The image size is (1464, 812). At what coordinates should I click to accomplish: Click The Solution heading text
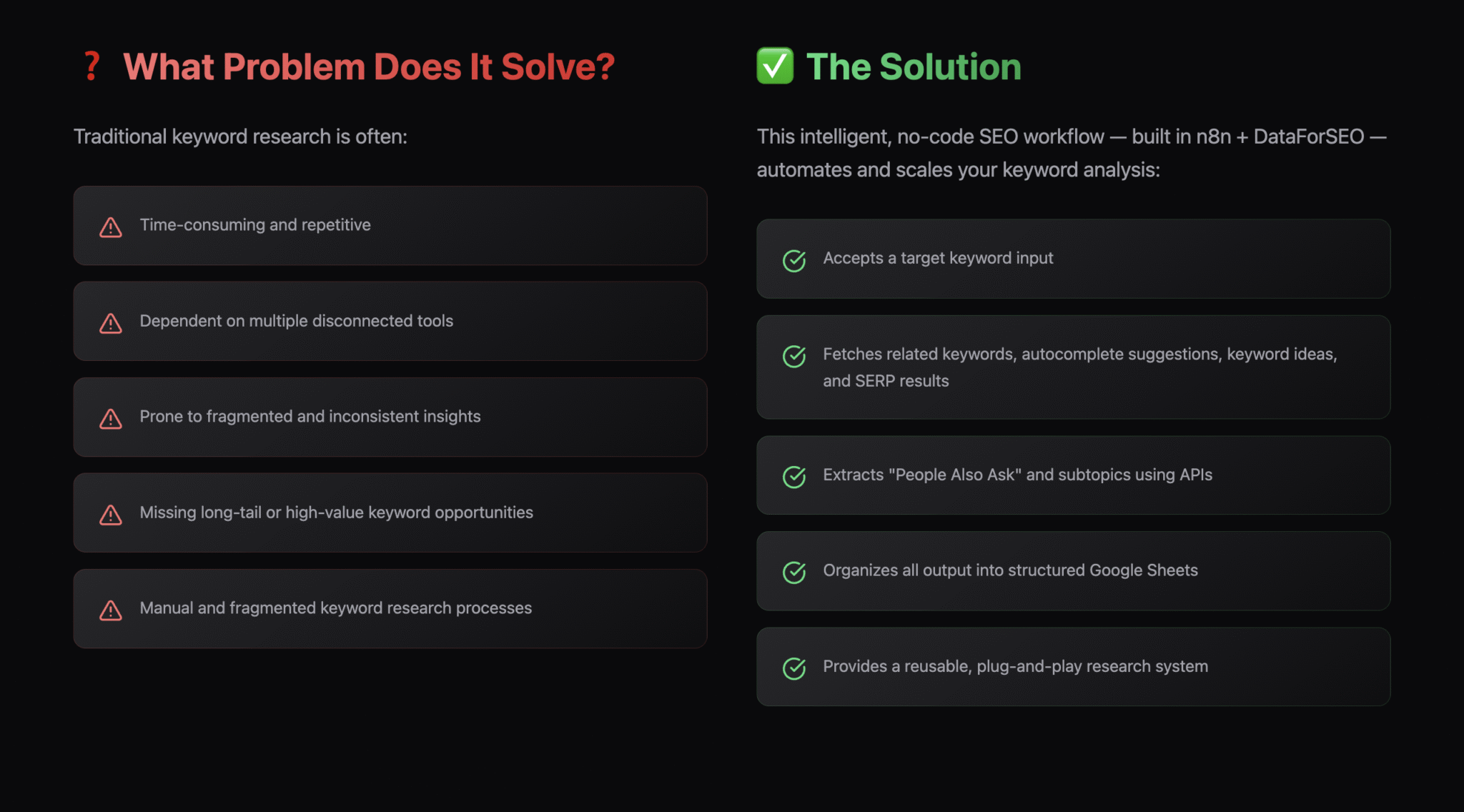914,67
